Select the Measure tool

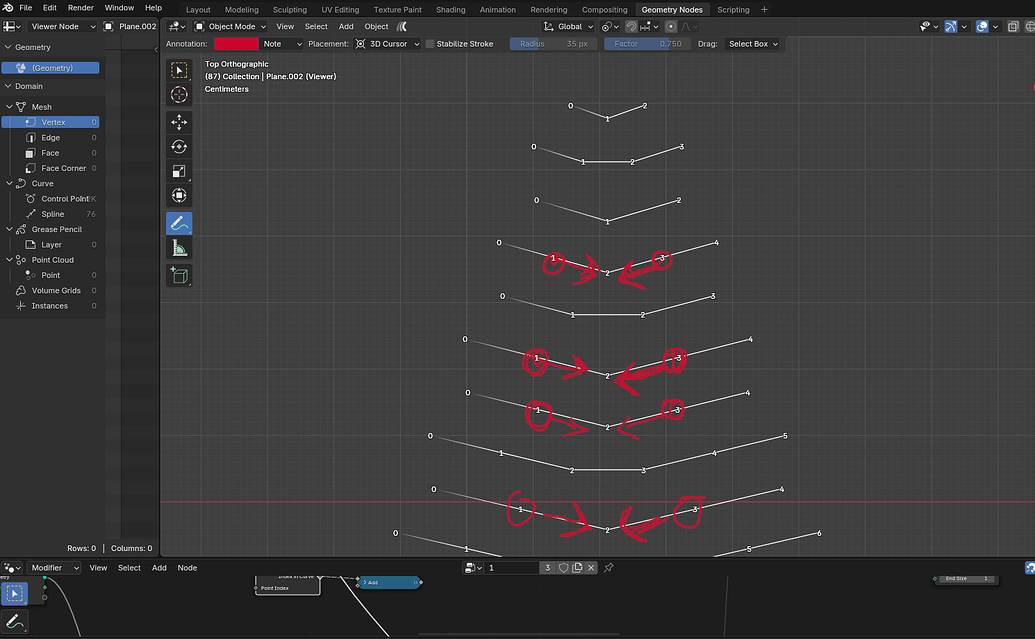coord(179,248)
